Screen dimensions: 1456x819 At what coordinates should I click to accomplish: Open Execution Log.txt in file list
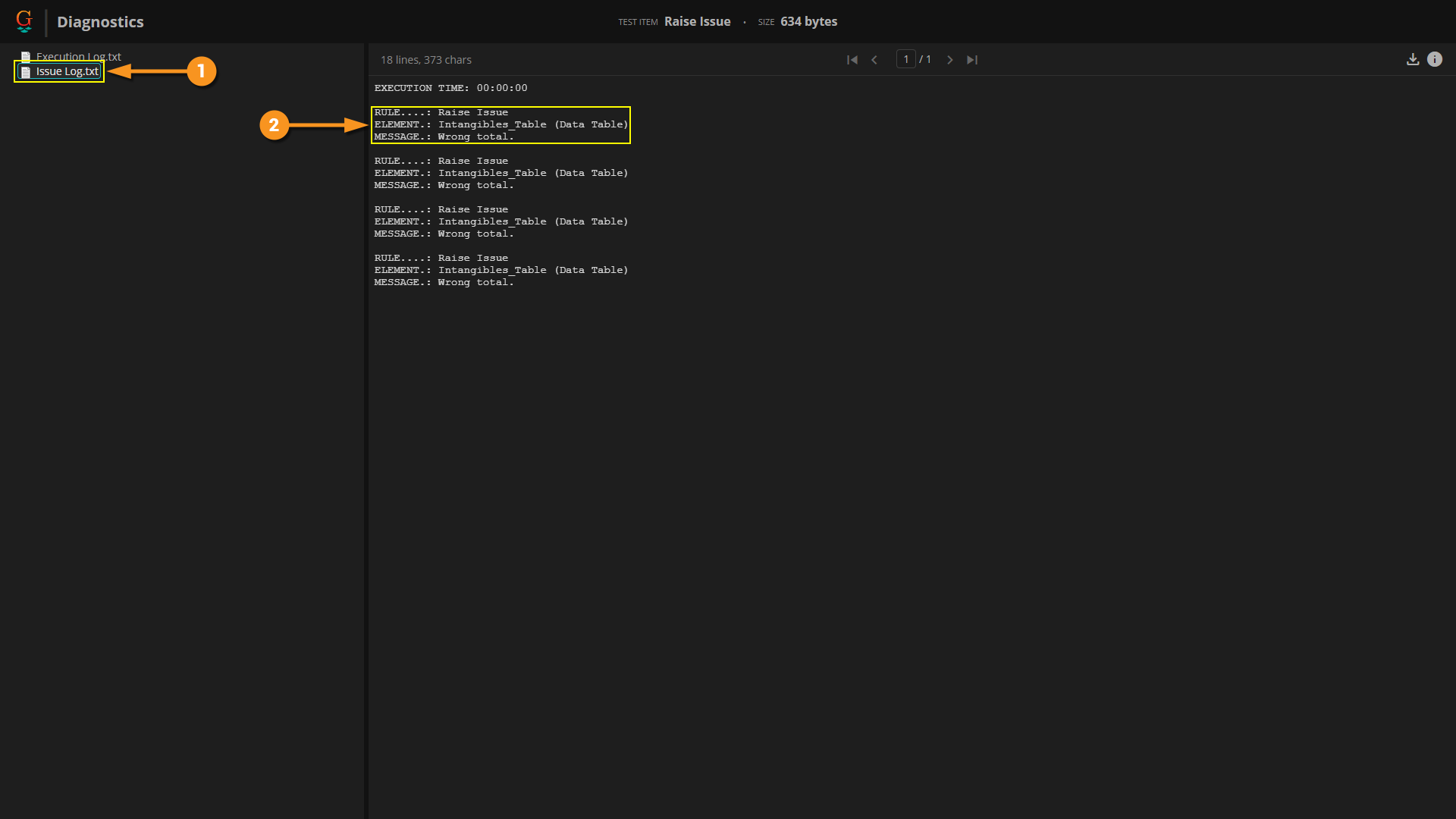point(78,56)
